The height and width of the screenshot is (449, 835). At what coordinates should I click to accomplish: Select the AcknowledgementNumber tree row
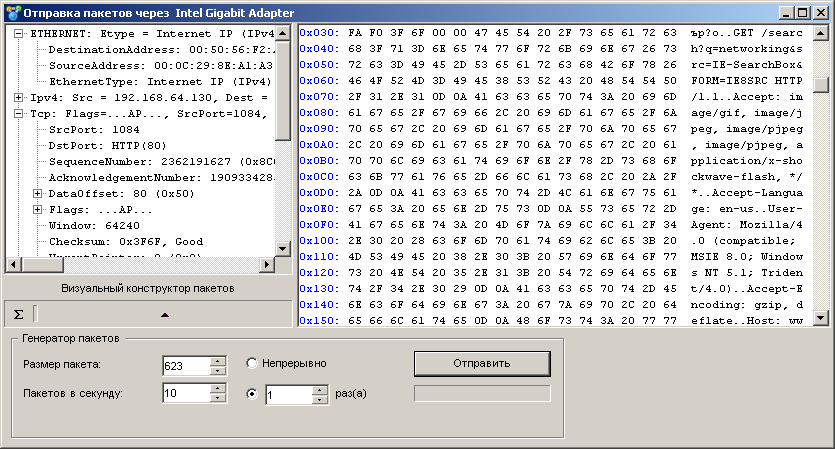(x=162, y=177)
